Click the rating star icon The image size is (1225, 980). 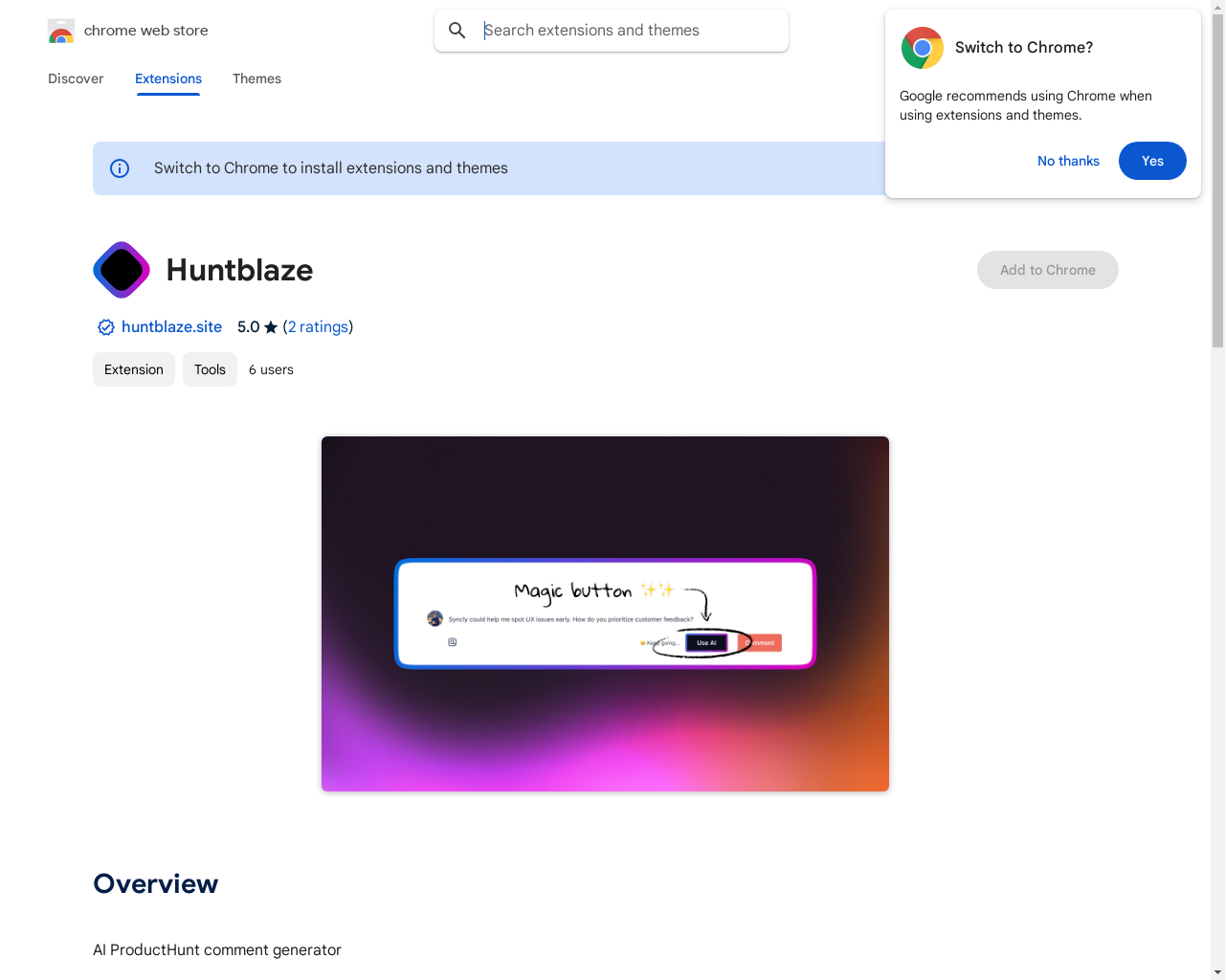pyautogui.click(x=271, y=327)
